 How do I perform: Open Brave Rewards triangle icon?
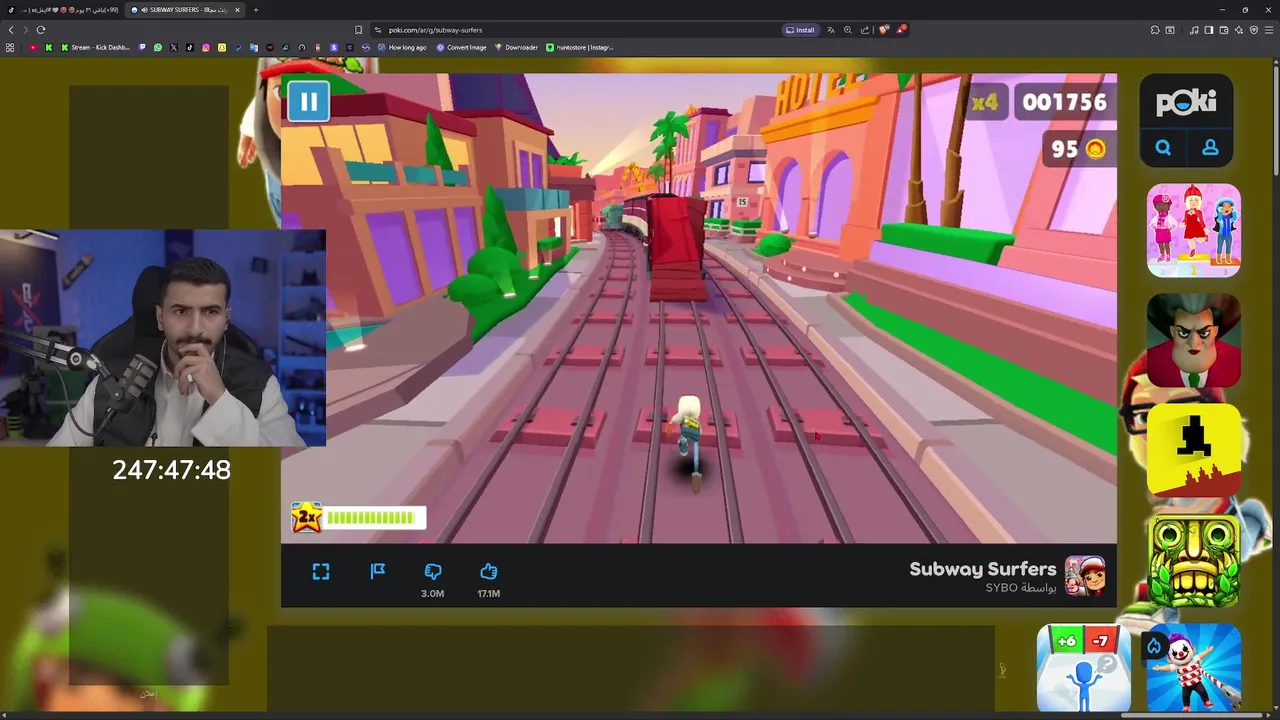(901, 30)
